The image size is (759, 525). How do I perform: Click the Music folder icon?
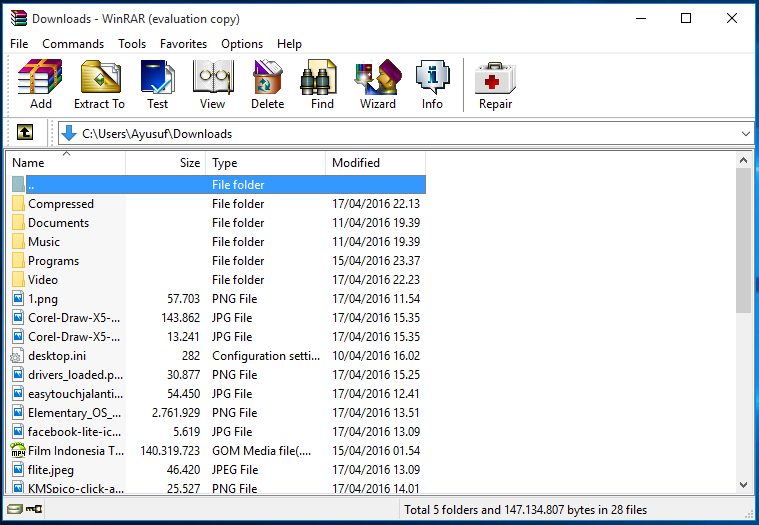(x=18, y=241)
